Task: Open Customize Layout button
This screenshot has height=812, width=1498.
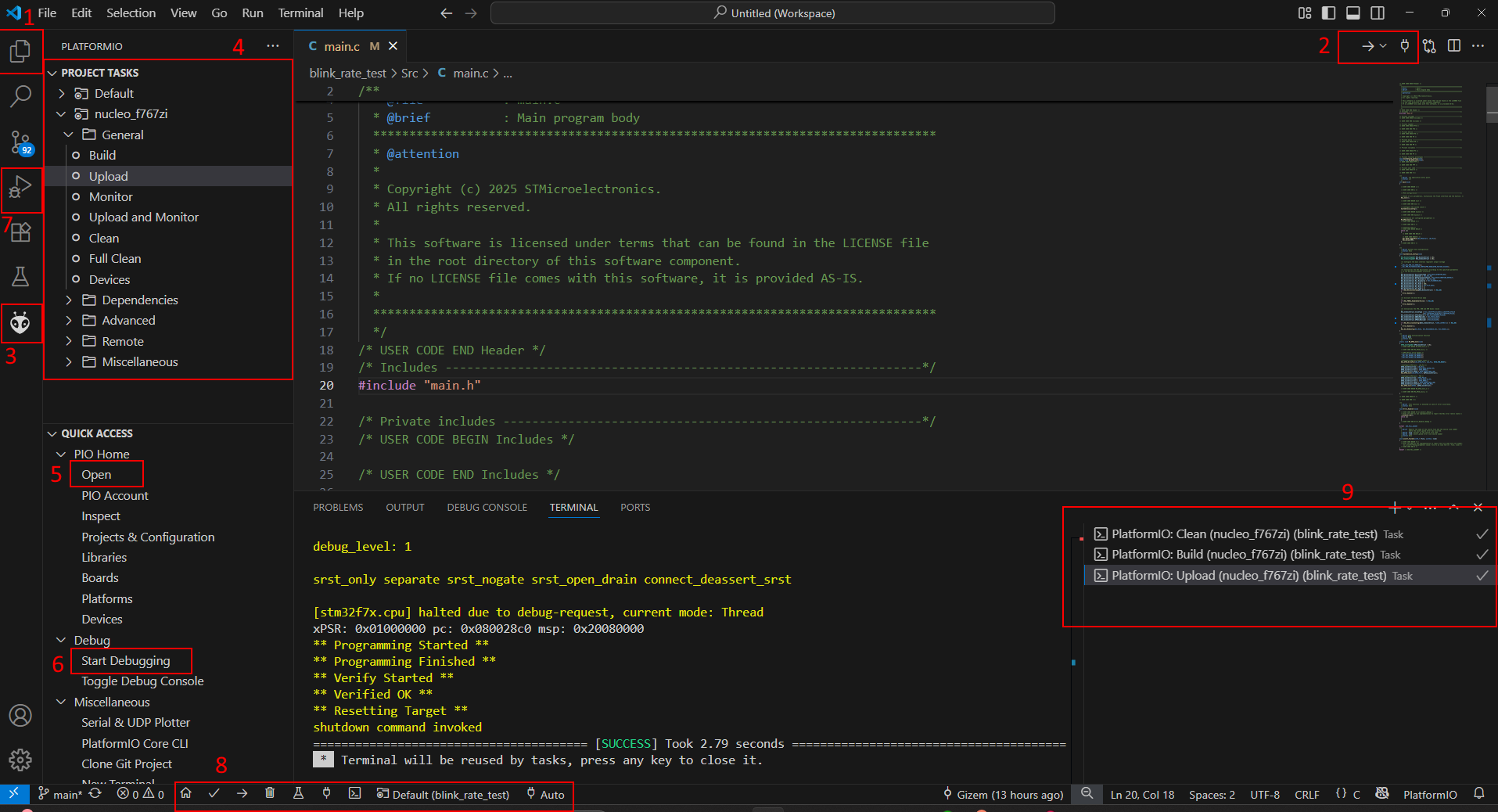Action: tap(1305, 13)
